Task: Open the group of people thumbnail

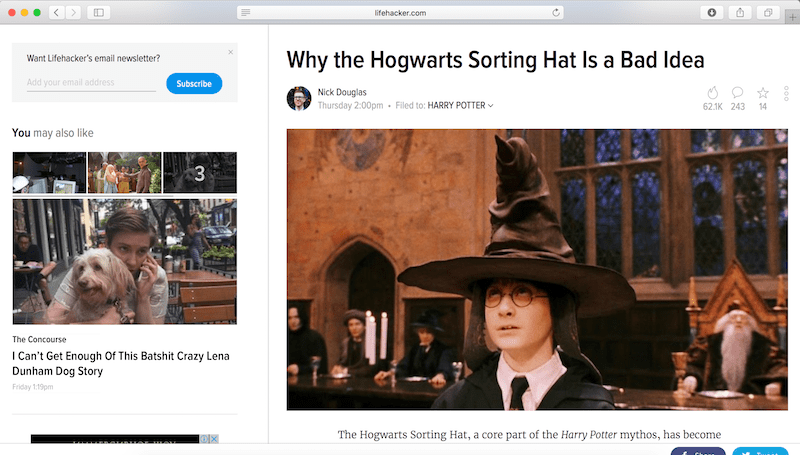Action: pos(124,172)
